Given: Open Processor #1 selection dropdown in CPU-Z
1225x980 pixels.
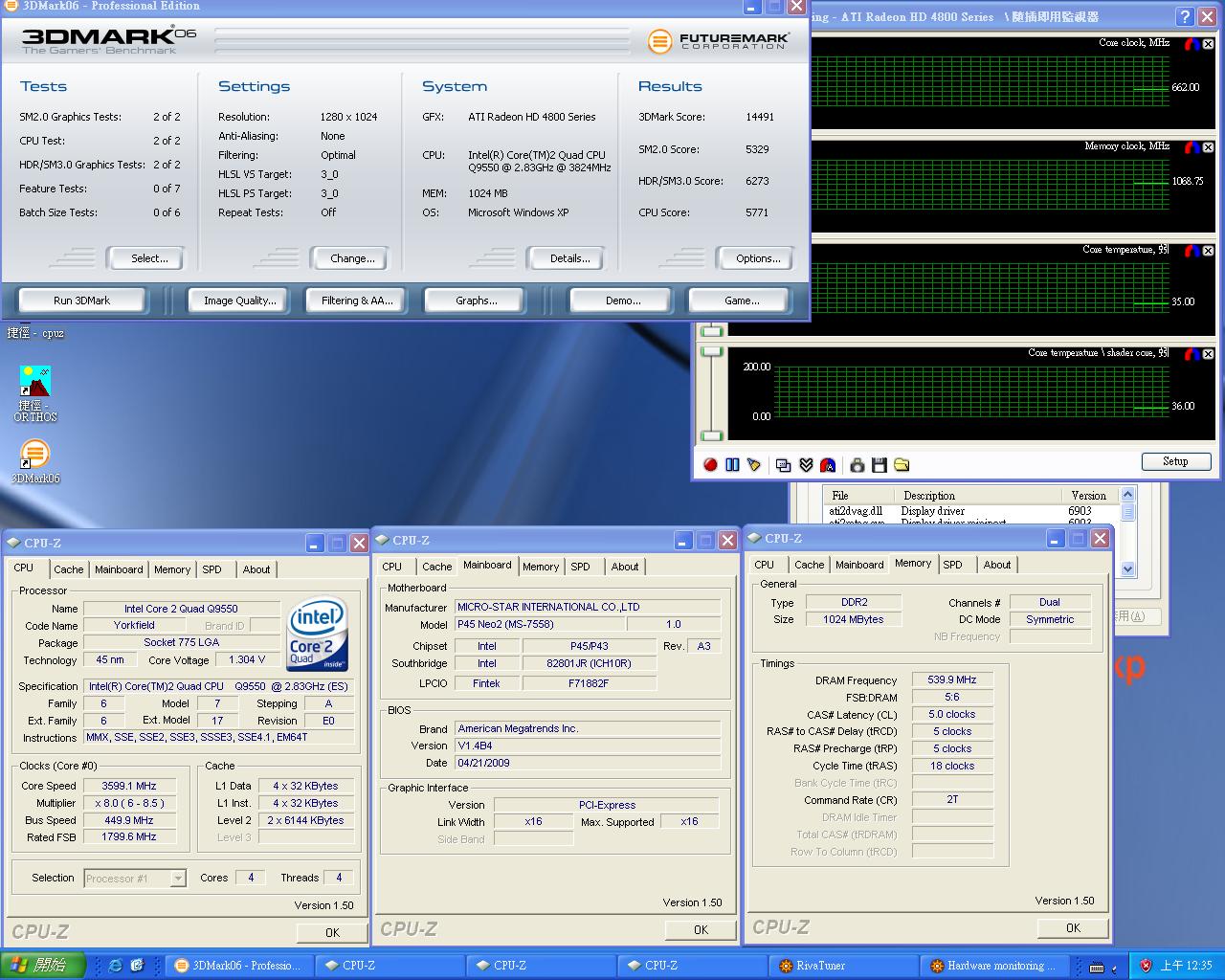Looking at the screenshot, I should point(178,878).
